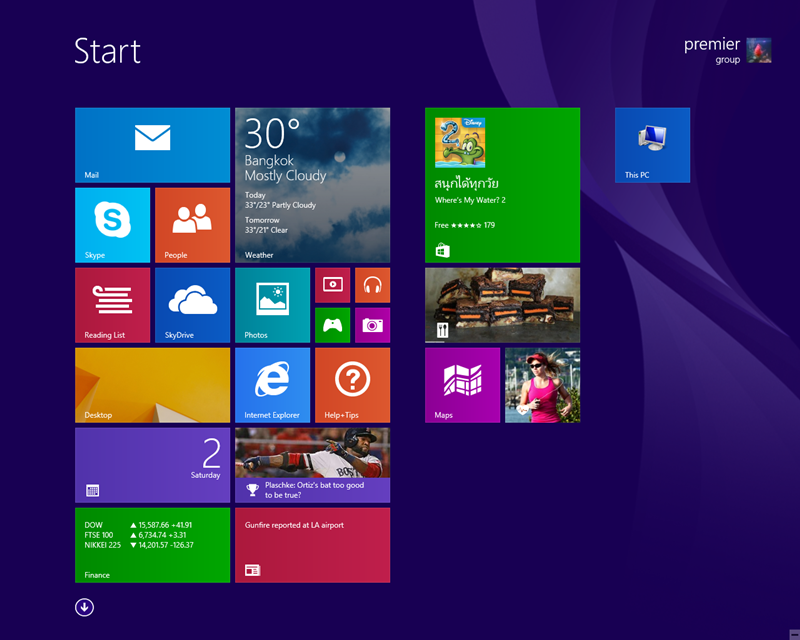
Task: Open the SkyDrive tile
Action: [x=192, y=305]
